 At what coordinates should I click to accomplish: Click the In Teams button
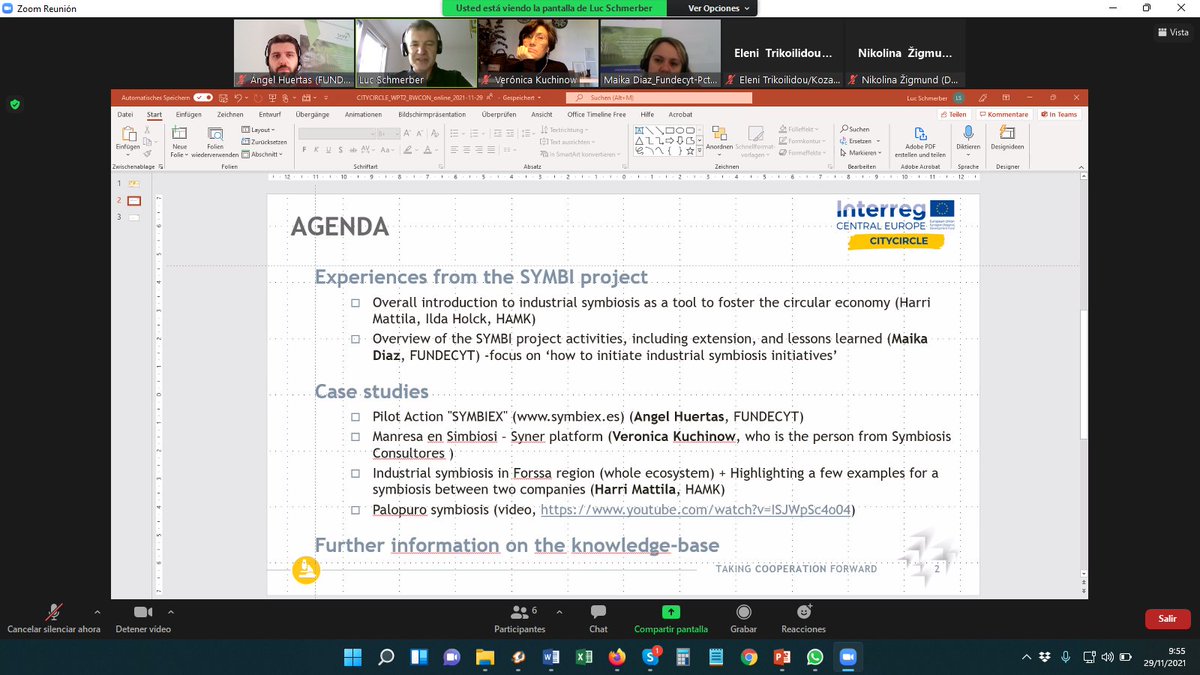pyautogui.click(x=1059, y=114)
